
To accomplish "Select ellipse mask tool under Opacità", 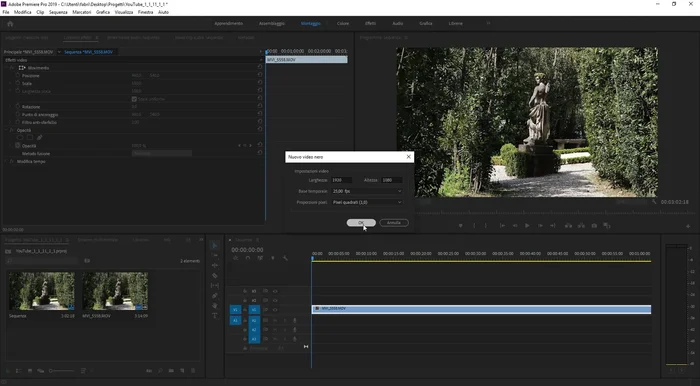I will [20, 138].
